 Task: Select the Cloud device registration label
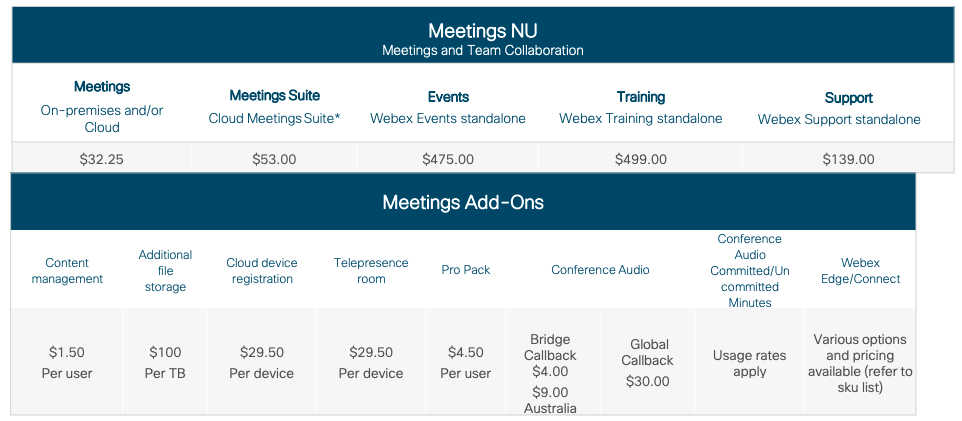pos(262,271)
